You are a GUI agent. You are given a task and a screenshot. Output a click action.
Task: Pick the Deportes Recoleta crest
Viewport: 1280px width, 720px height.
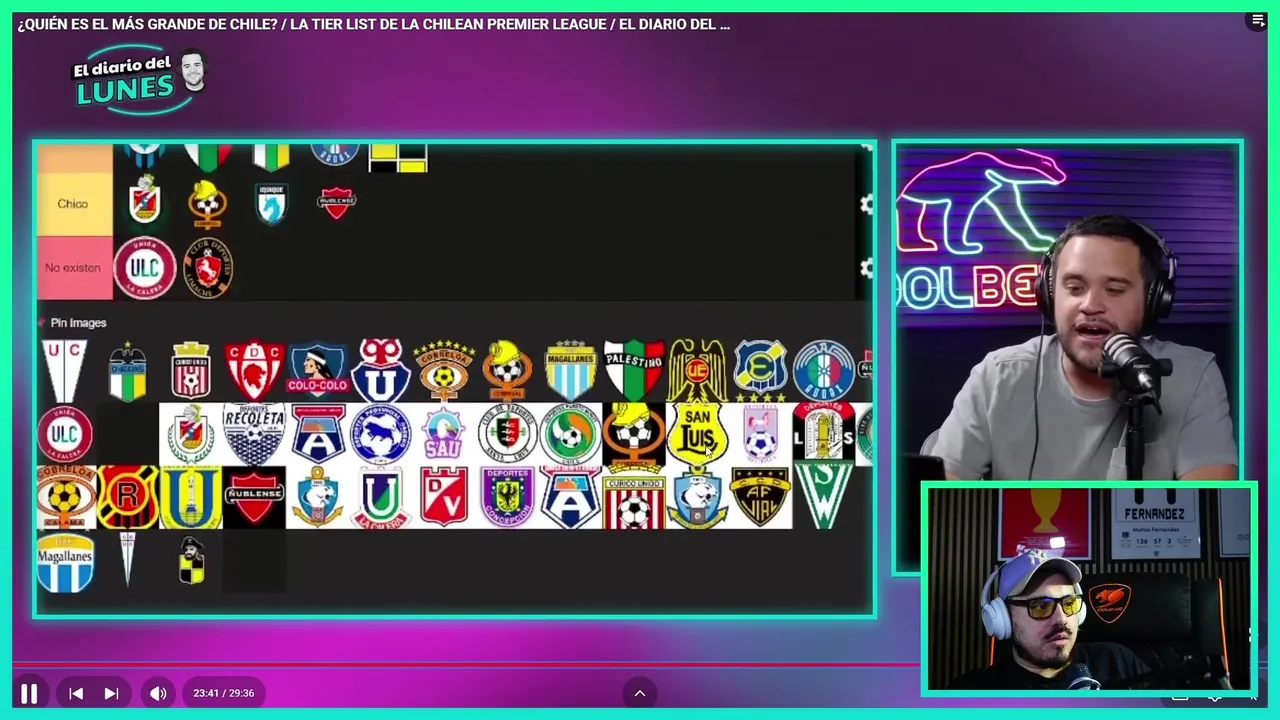tap(254, 434)
